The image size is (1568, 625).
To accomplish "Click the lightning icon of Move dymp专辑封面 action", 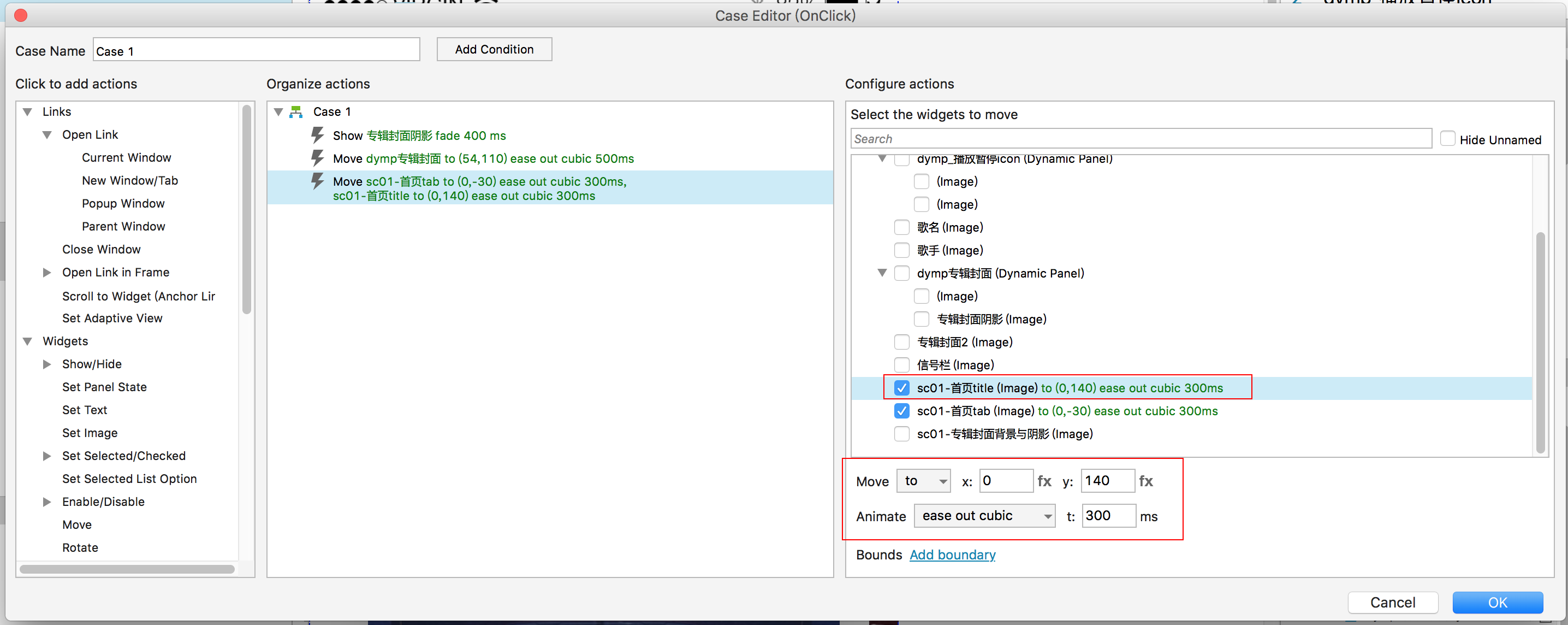I will pyautogui.click(x=317, y=158).
